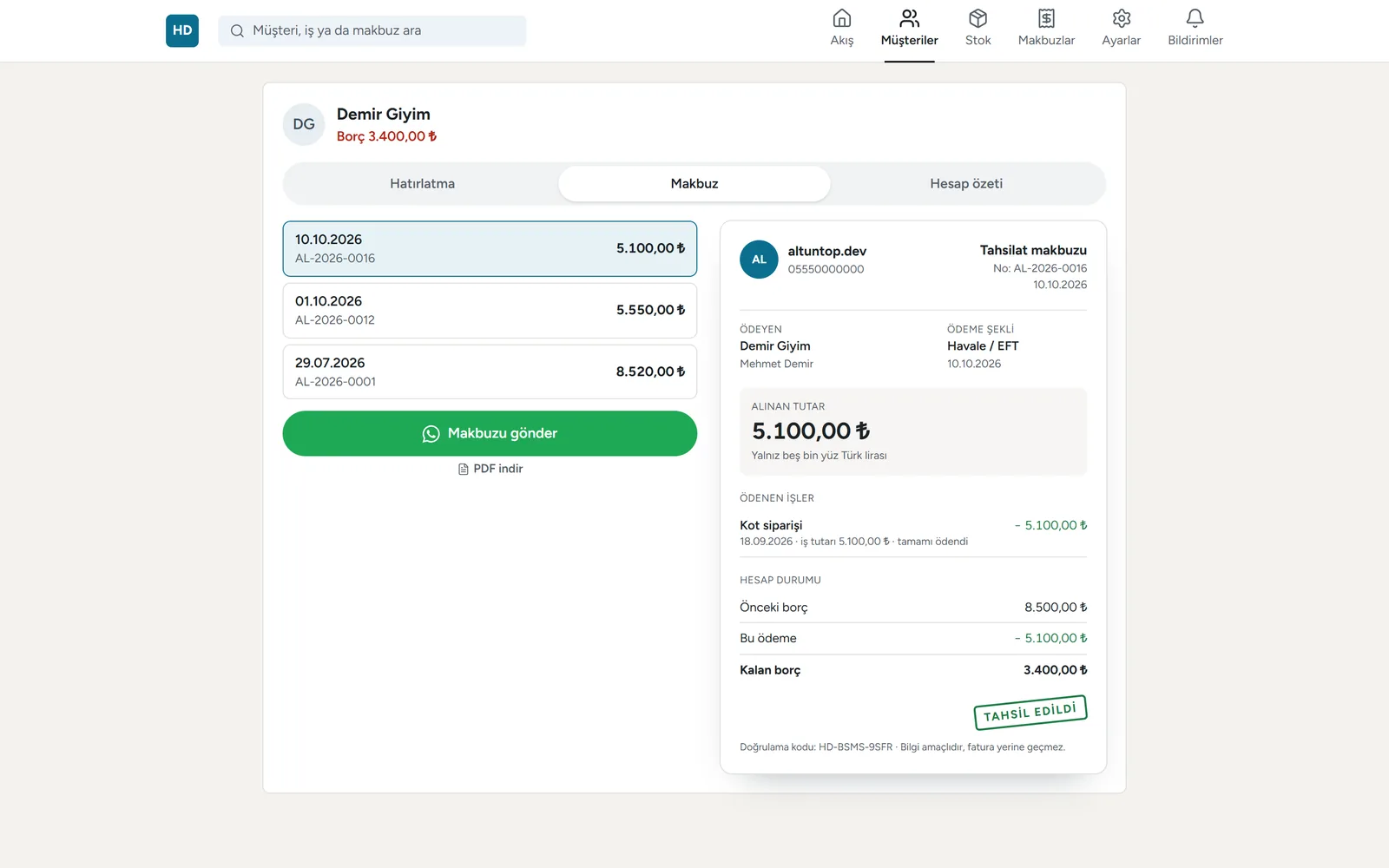Viewport: 1389px width, 868px height.
Task: Click the search magnifier icon
Action: [x=237, y=30]
